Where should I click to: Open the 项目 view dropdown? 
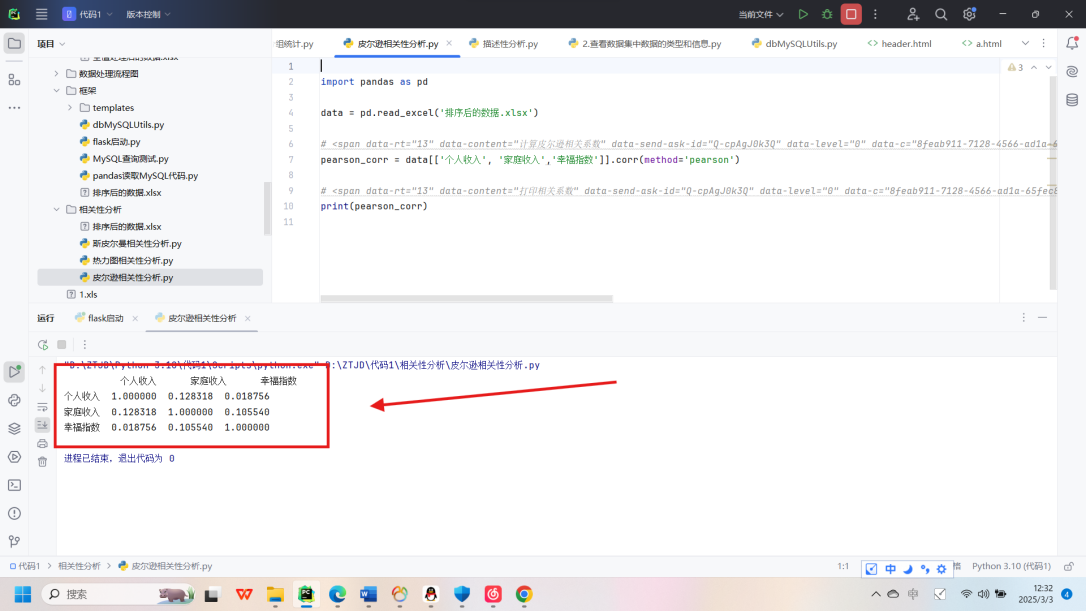[x=51, y=44]
